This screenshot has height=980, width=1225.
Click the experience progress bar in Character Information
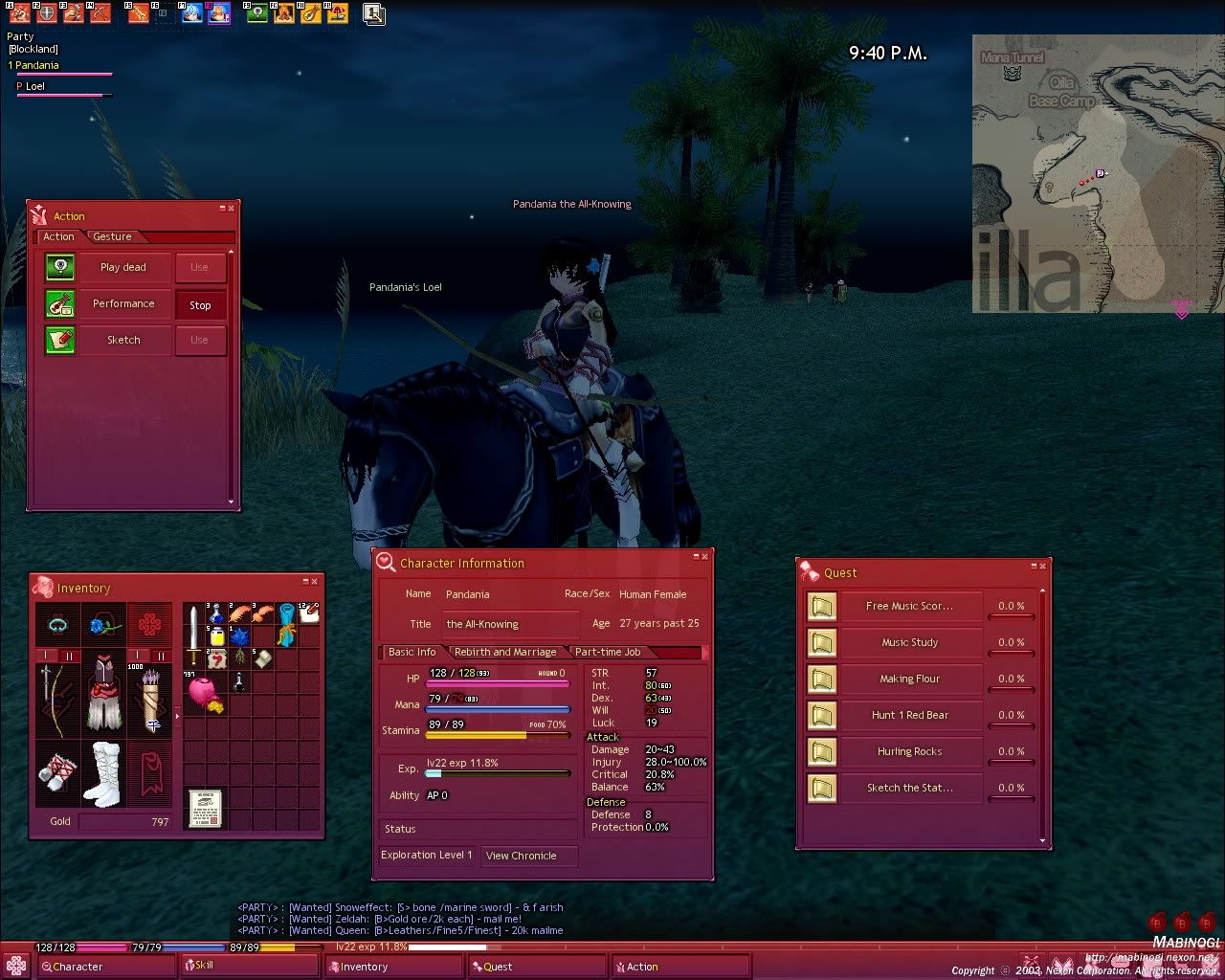(x=498, y=773)
